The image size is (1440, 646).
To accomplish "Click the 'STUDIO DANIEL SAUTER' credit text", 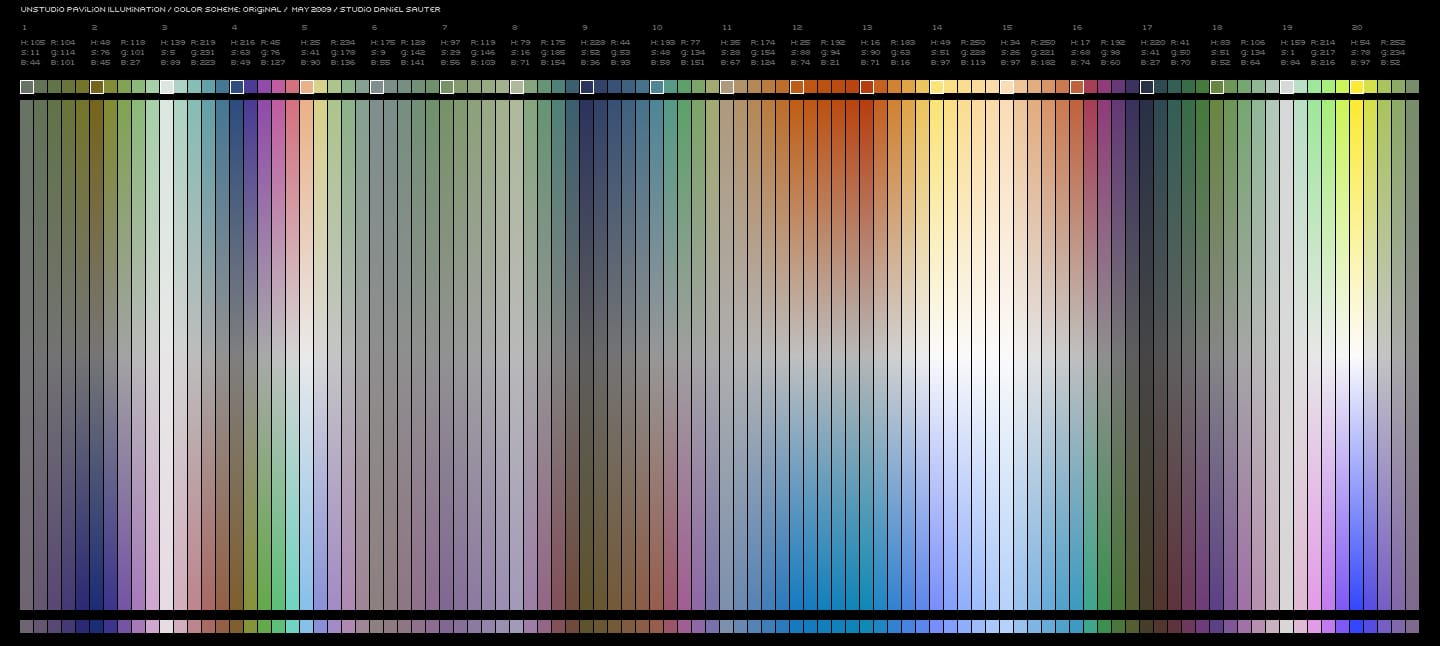I will click(x=391, y=9).
